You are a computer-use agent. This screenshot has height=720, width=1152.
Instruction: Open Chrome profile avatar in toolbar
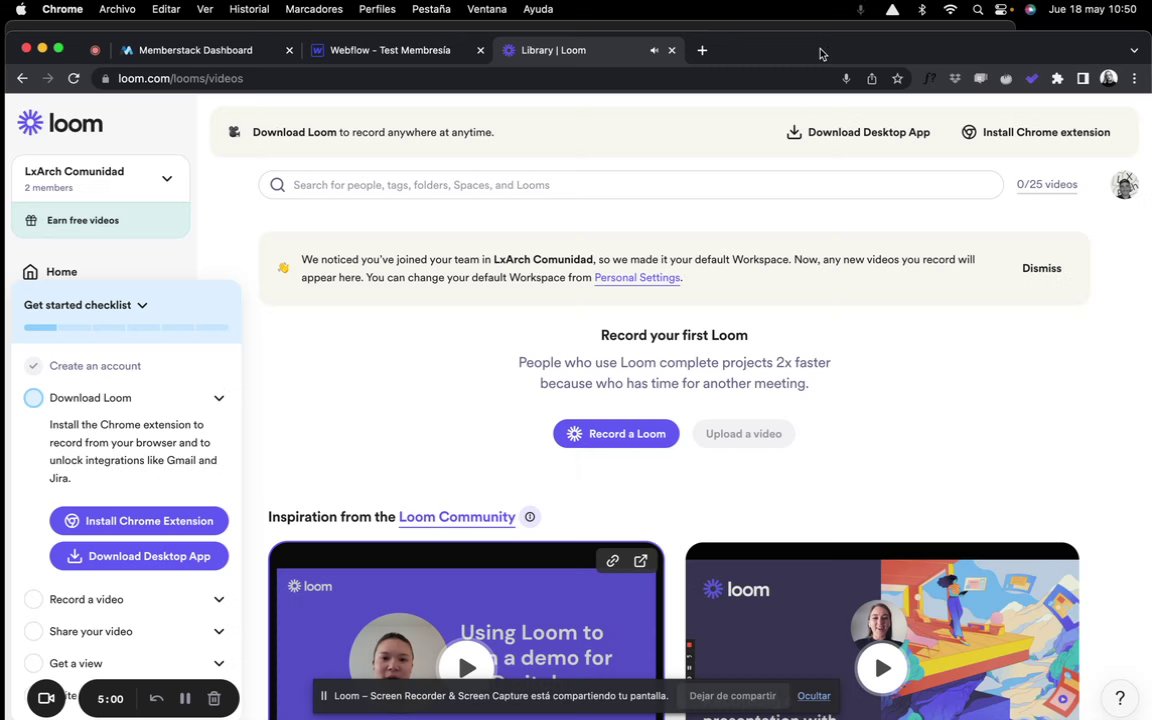click(x=1109, y=78)
